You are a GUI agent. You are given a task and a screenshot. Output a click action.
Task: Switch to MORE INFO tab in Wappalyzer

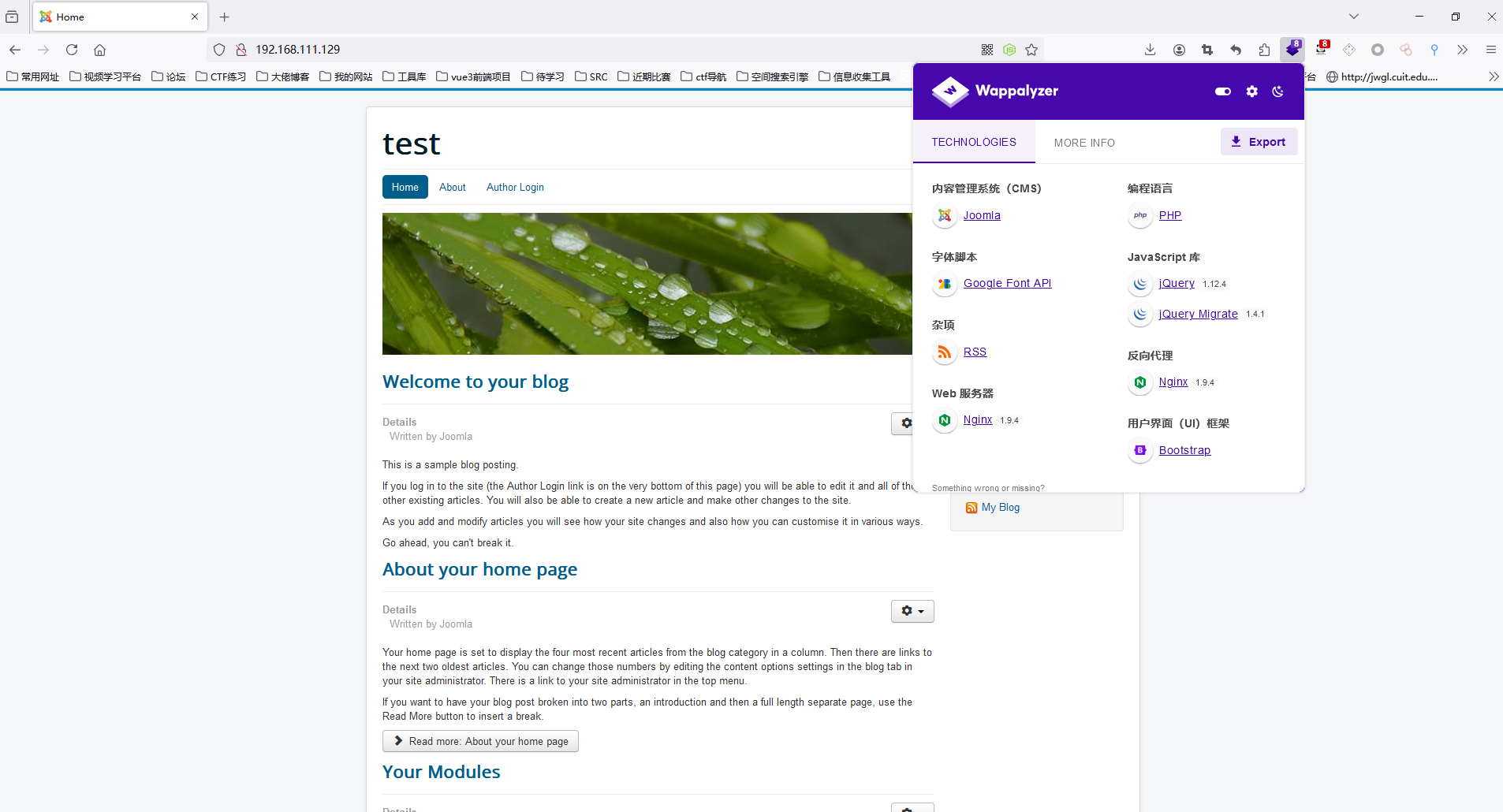pyautogui.click(x=1083, y=143)
